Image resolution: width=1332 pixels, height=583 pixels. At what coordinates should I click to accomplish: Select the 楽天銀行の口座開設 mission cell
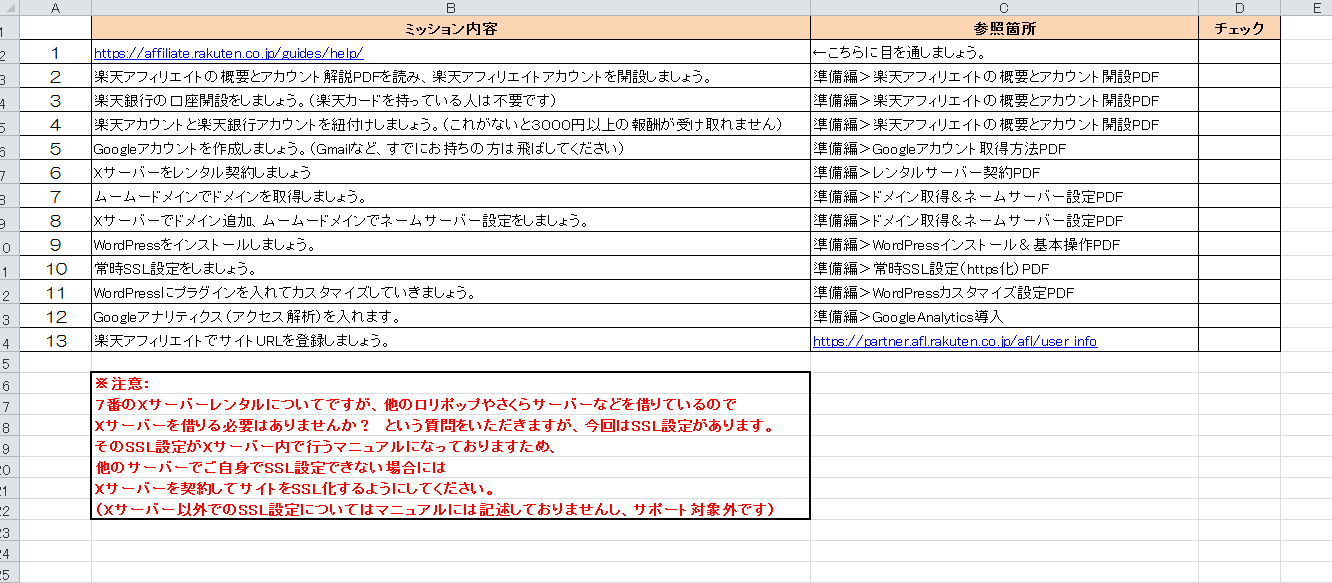(x=450, y=101)
